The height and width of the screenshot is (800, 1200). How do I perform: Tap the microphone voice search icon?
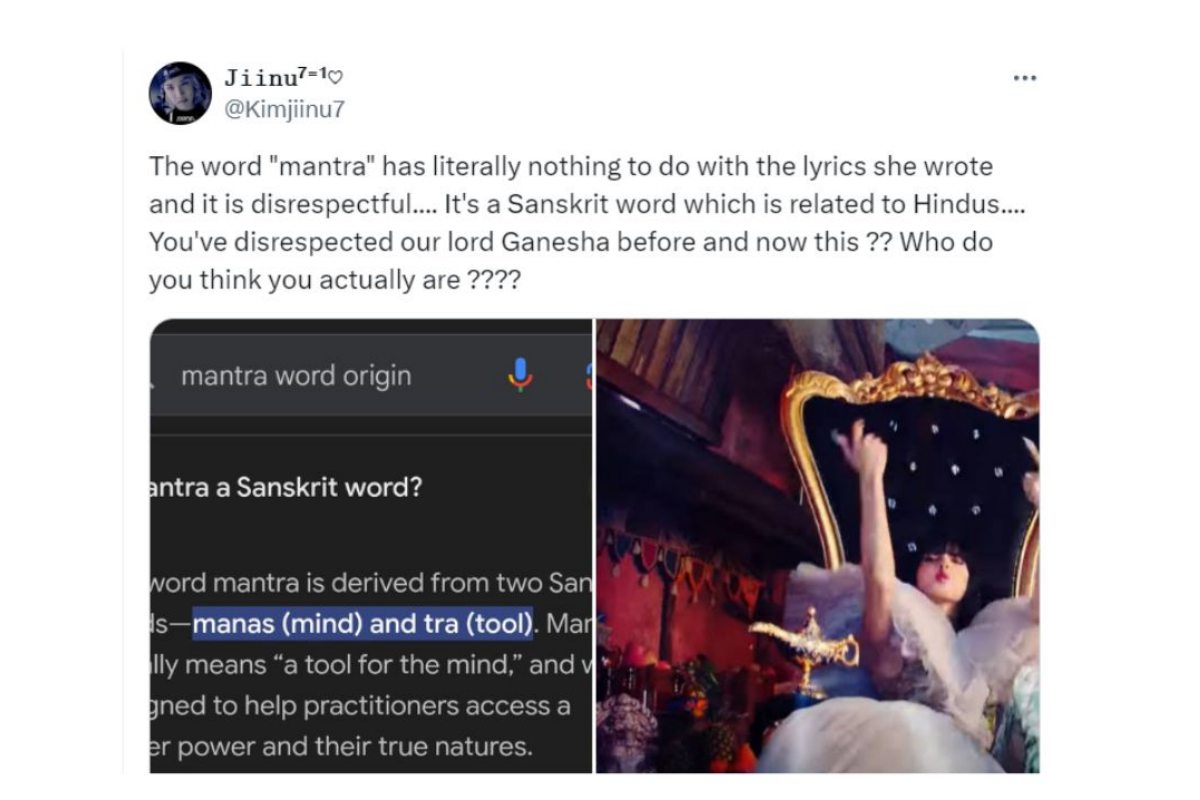point(520,375)
